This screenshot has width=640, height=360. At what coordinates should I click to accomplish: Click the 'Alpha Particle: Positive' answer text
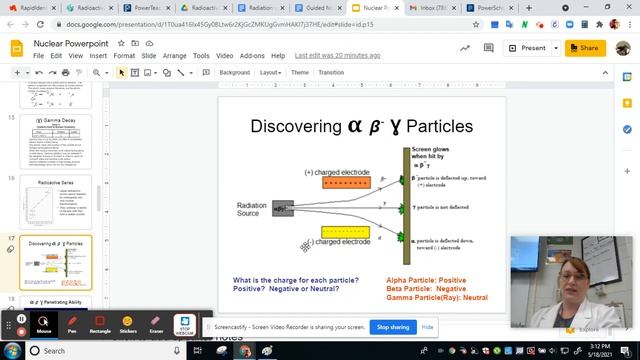(x=426, y=280)
